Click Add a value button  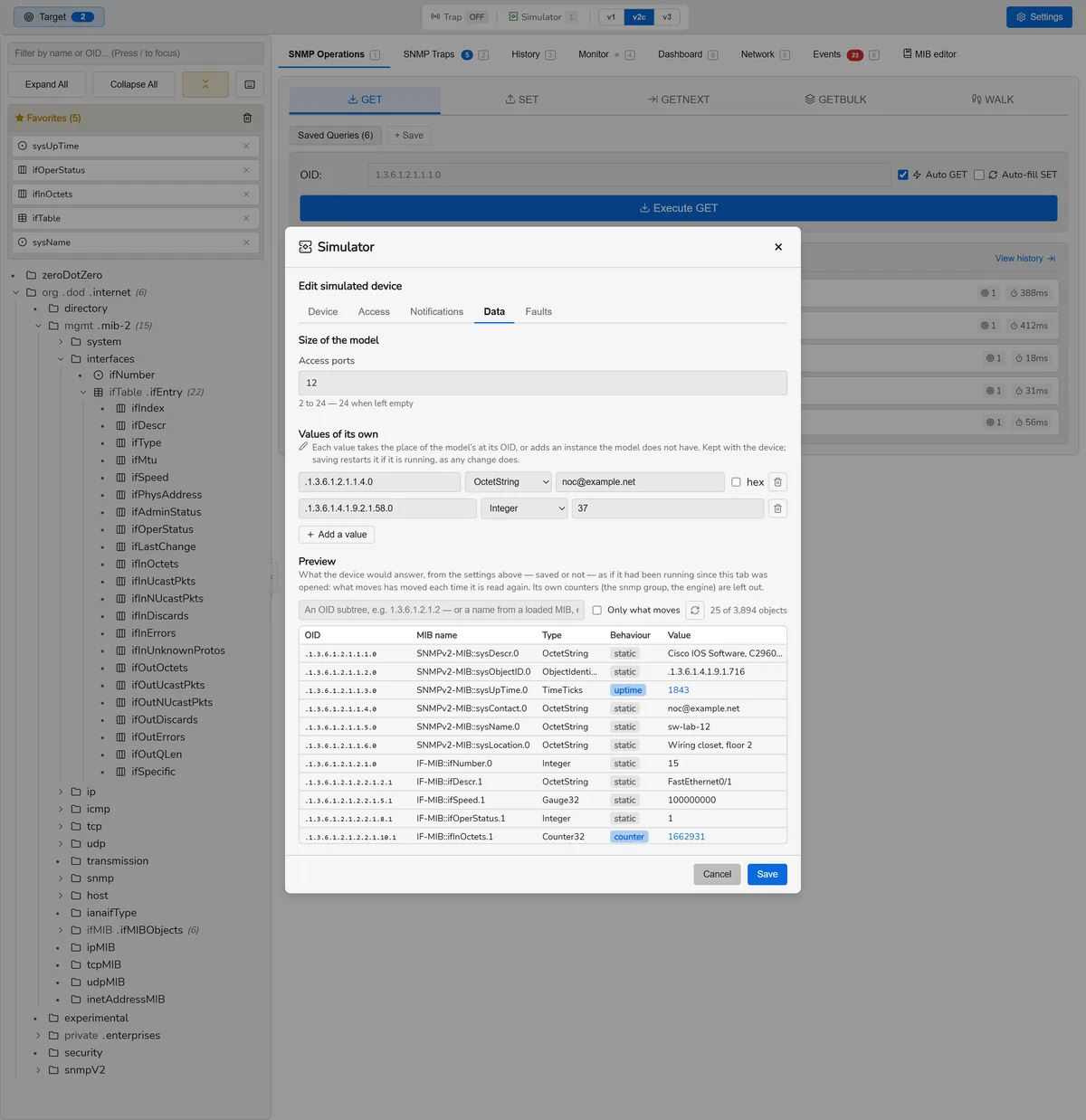click(337, 535)
